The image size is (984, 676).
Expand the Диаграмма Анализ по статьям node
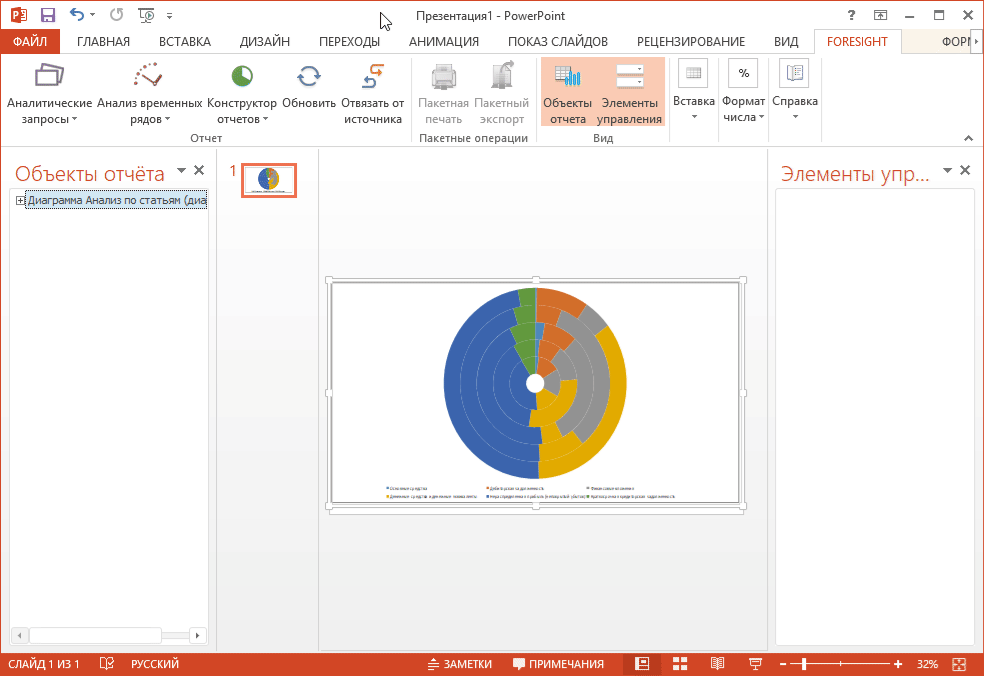click(x=19, y=201)
